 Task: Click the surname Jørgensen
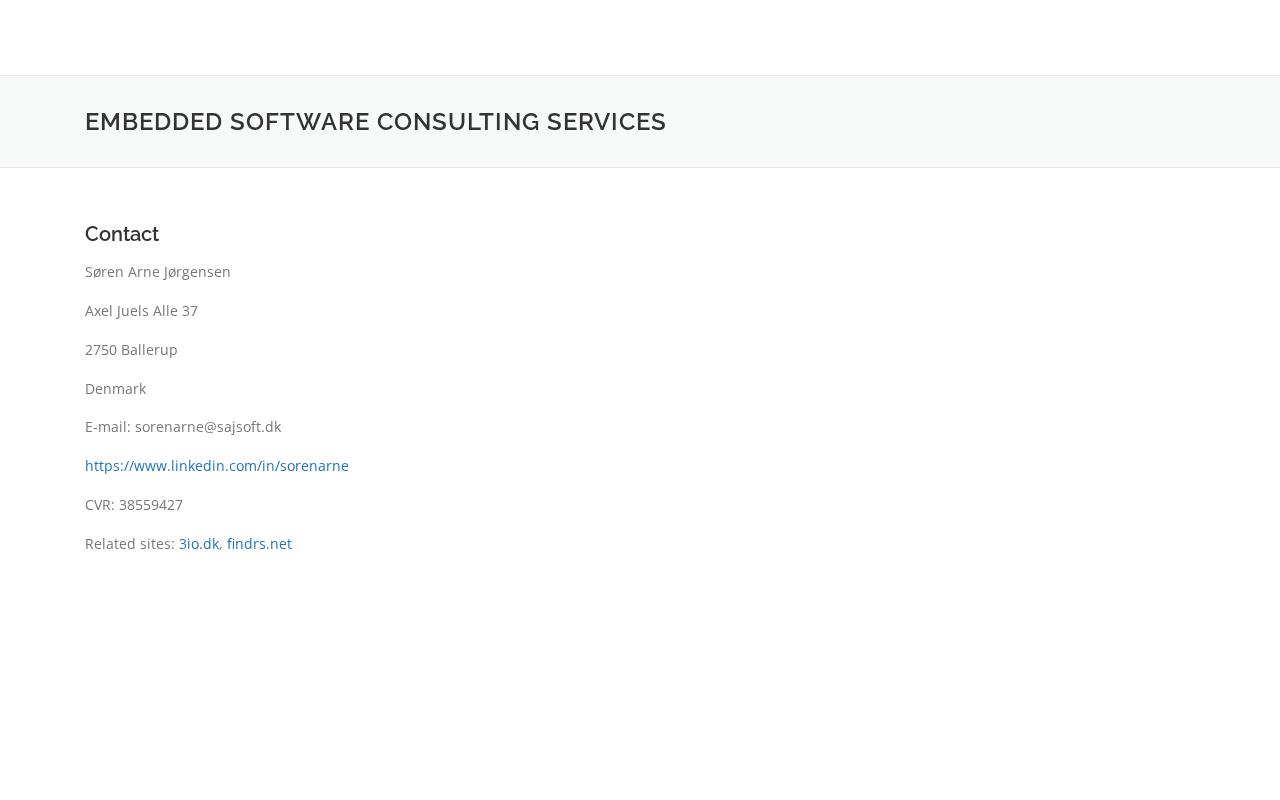197,272
